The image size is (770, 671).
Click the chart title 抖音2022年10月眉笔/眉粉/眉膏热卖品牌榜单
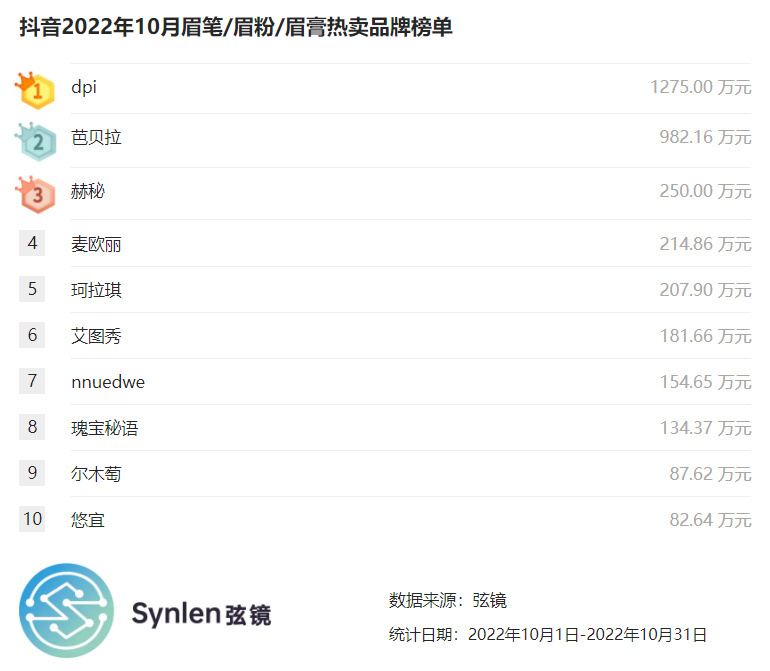(x=236, y=27)
